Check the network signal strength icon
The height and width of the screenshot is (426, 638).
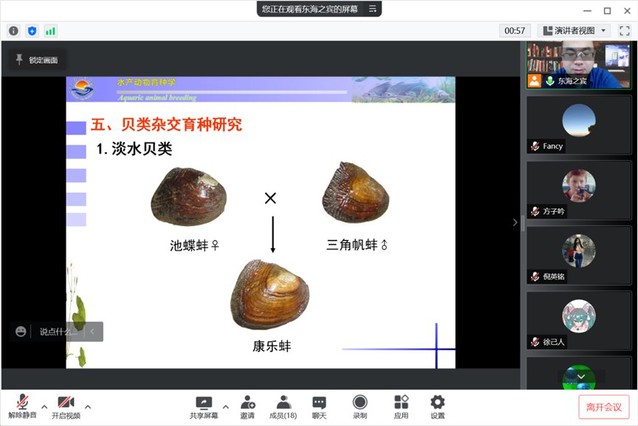(x=50, y=31)
